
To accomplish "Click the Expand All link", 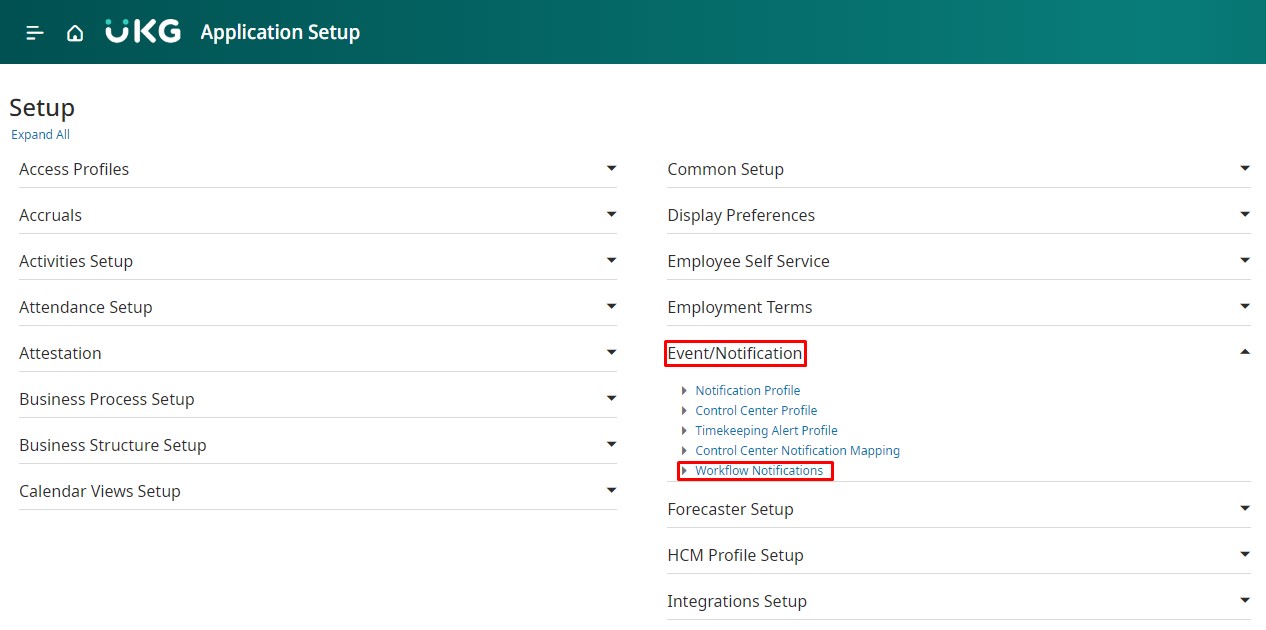I will pyautogui.click(x=41, y=135).
